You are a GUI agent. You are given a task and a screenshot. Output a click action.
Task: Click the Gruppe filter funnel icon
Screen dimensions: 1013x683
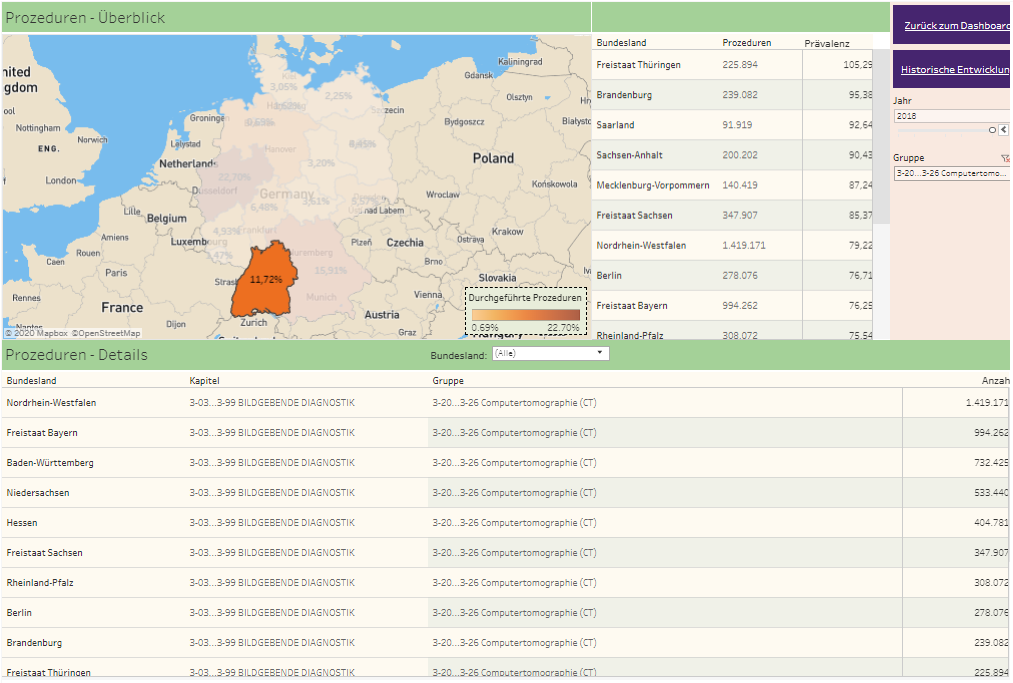(x=1004, y=158)
